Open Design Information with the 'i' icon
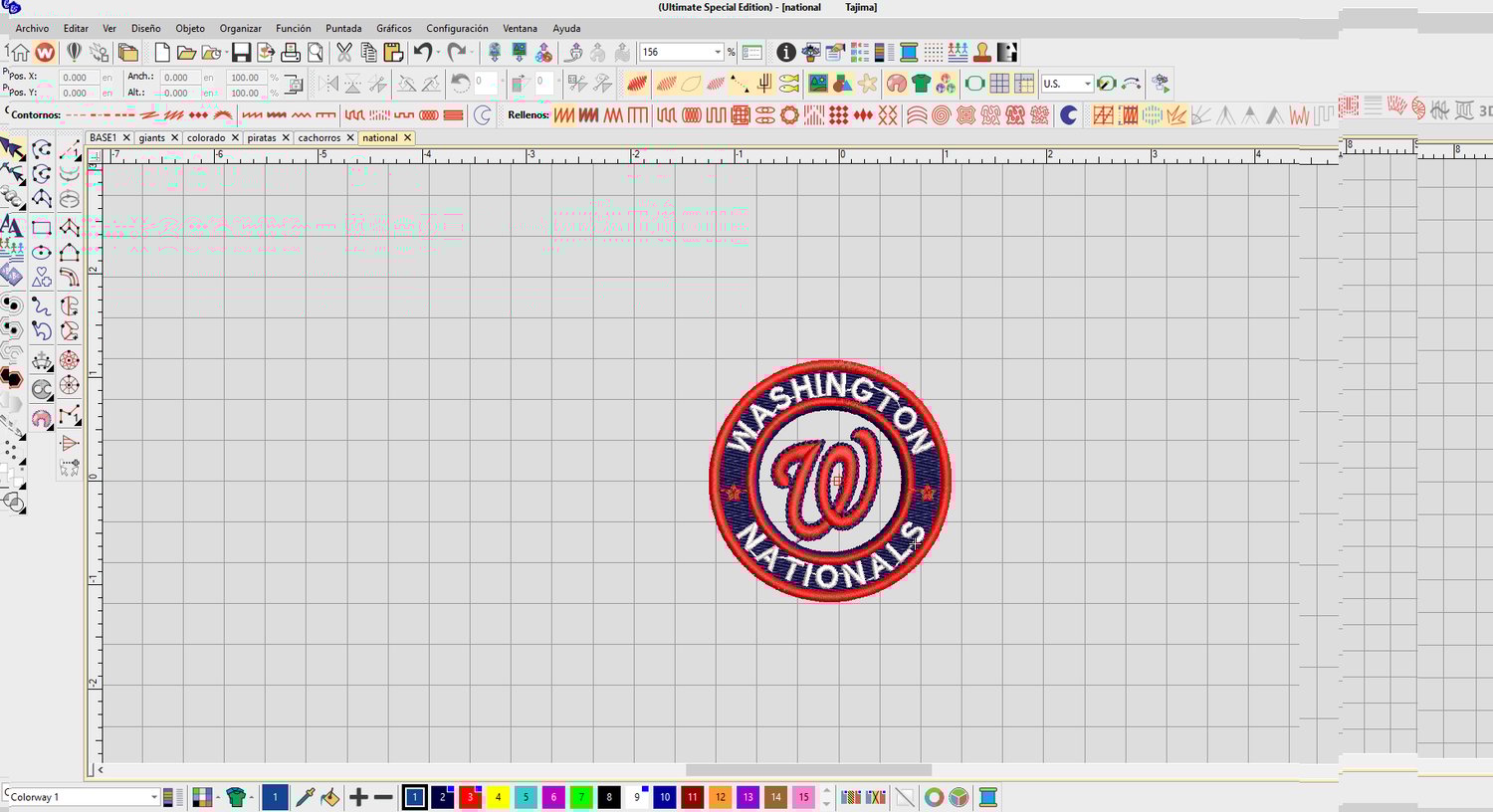Viewport: 1493px width, 812px height. (x=786, y=52)
